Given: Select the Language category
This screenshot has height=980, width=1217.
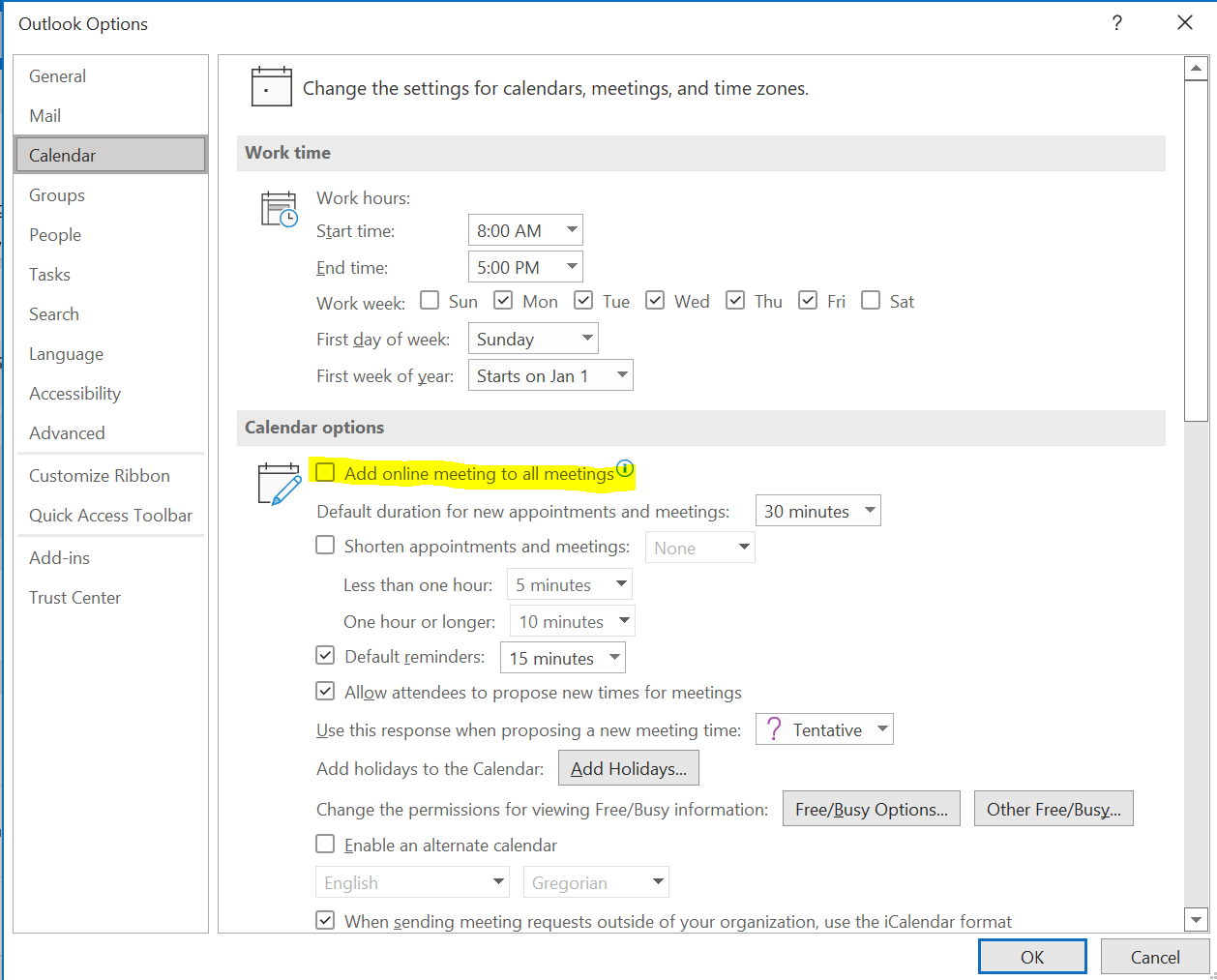Looking at the screenshot, I should pyautogui.click(x=110, y=353).
